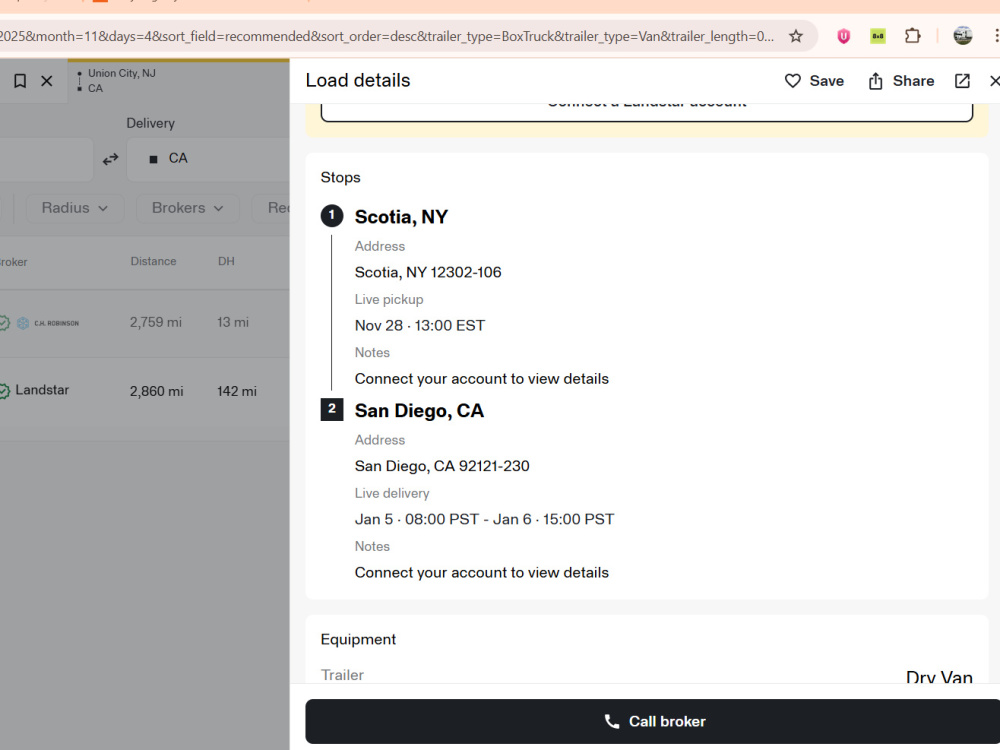Open the uBlock shield extension icon
Screen dimensions: 1000x750
[x=843, y=36]
